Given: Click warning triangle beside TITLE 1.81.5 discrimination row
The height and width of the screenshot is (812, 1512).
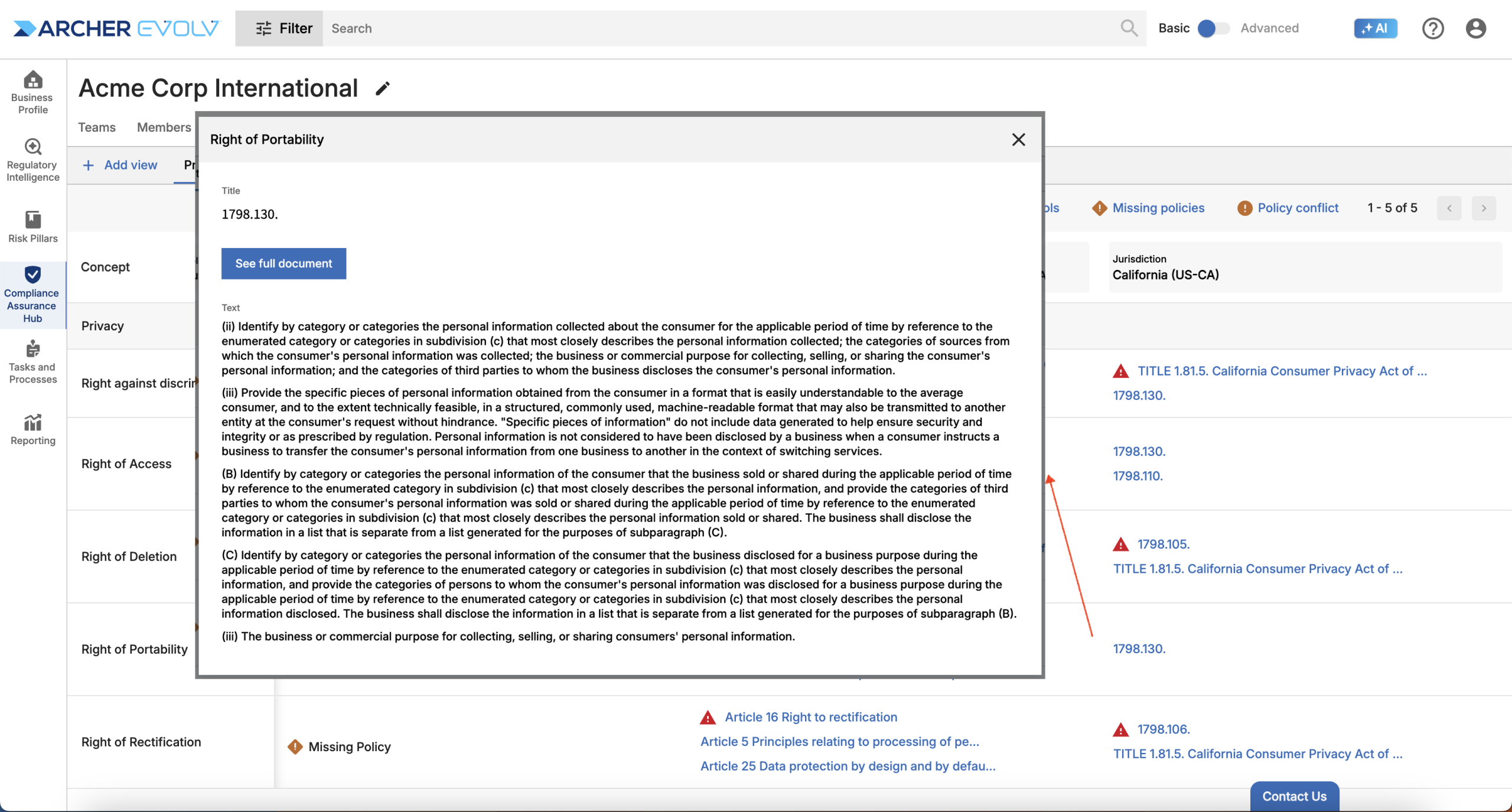Looking at the screenshot, I should (1120, 371).
